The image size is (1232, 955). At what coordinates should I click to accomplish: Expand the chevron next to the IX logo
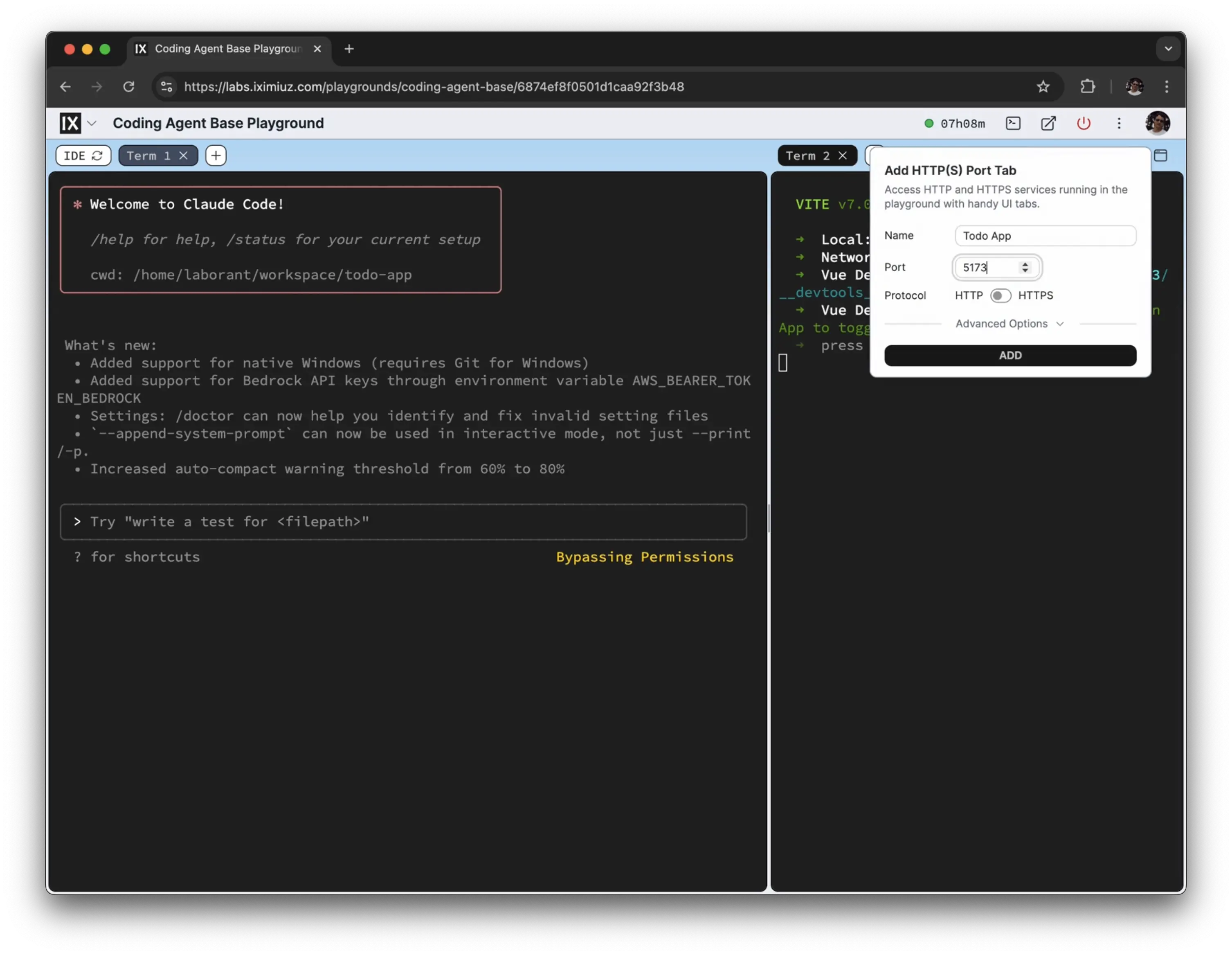tap(92, 123)
